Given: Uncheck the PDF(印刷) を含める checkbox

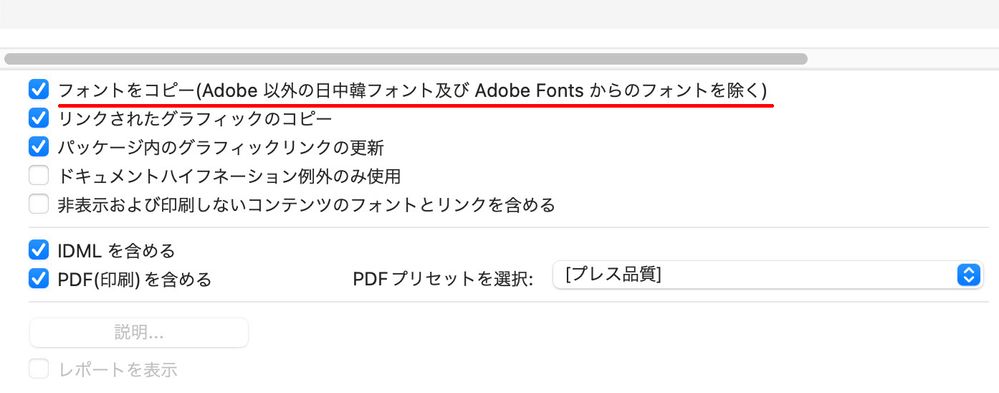Looking at the screenshot, I should click(x=39, y=279).
